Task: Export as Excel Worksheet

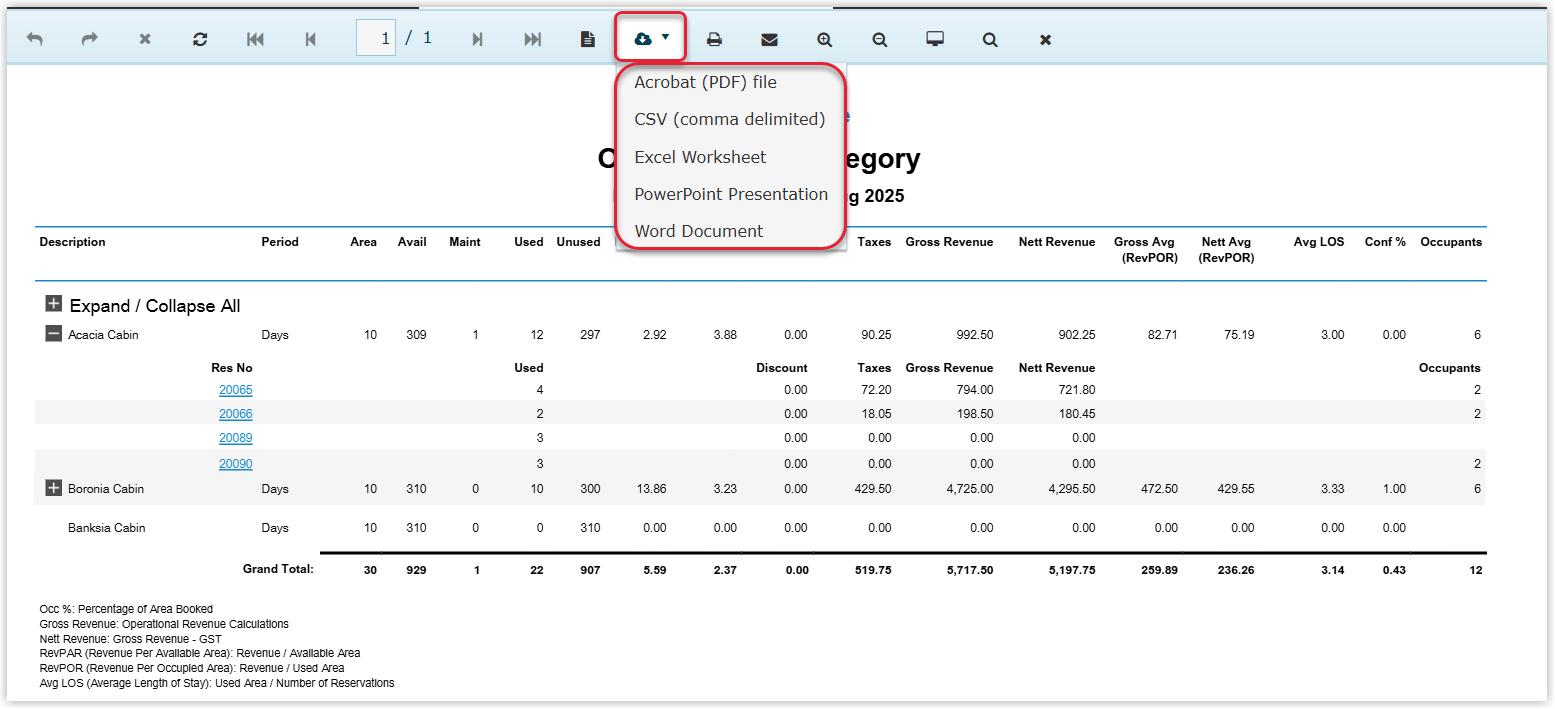Action: point(700,157)
